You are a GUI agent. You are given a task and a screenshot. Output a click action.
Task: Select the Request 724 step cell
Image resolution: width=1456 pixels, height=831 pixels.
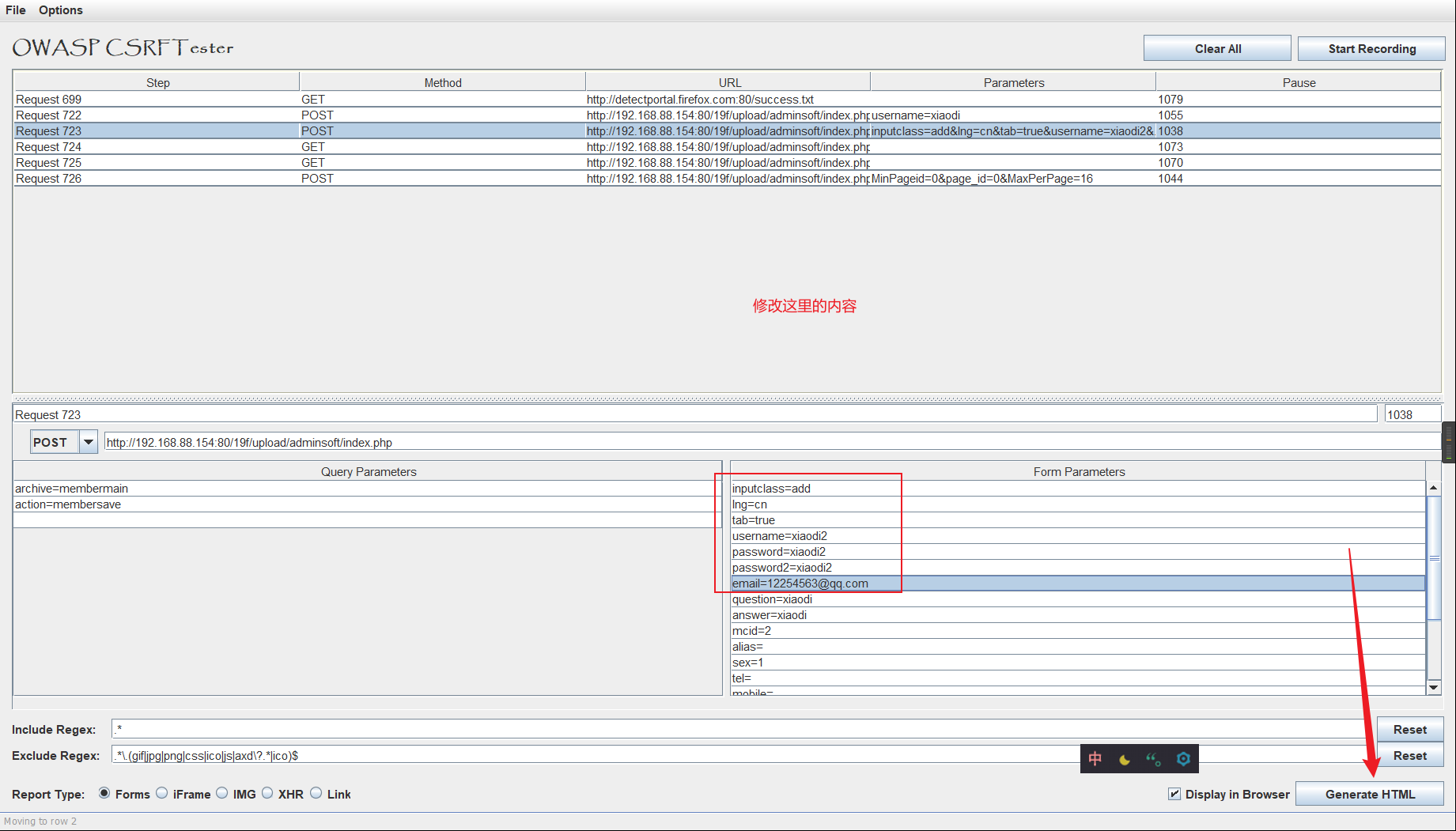[x=157, y=146]
